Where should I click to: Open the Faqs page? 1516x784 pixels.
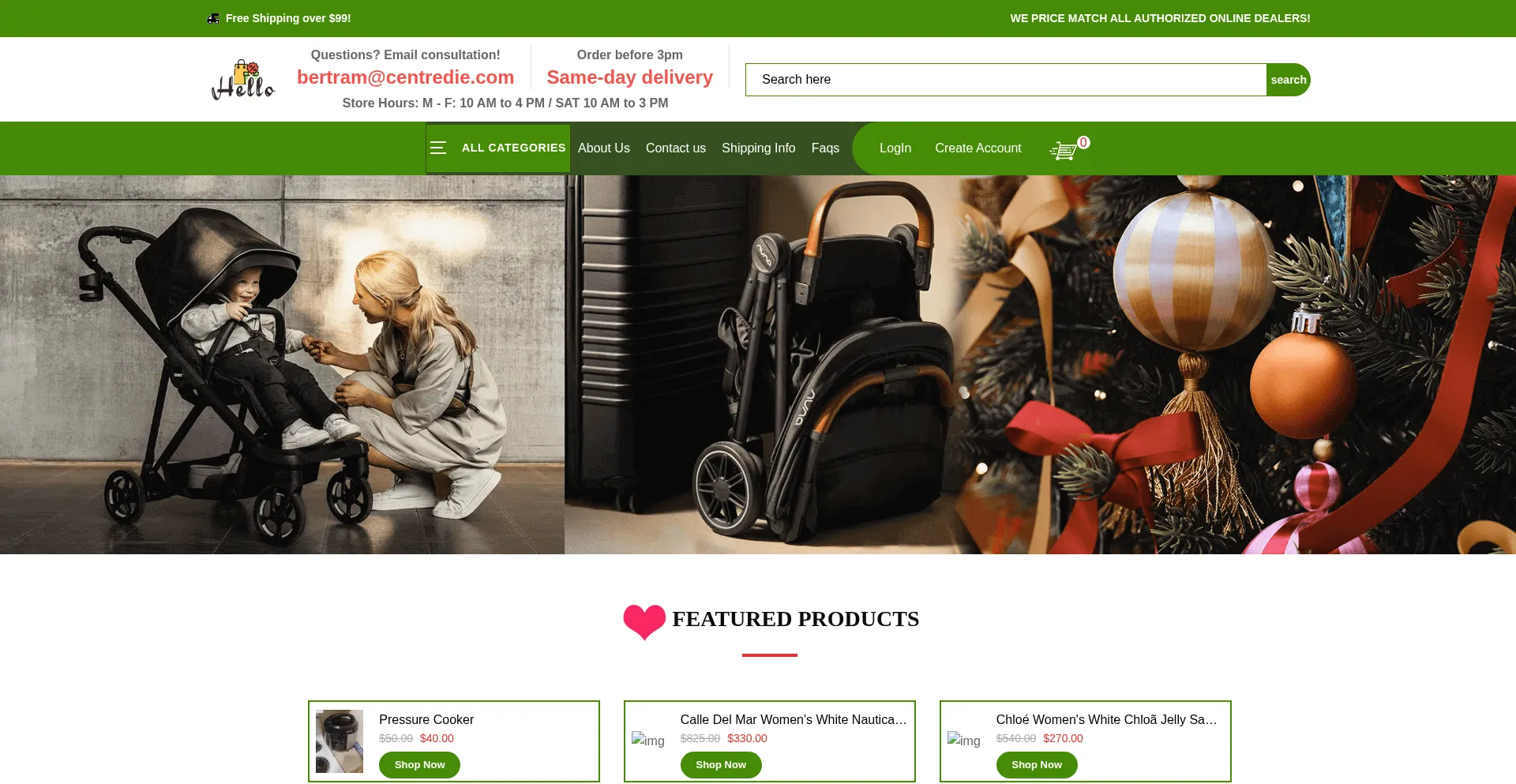[x=825, y=148]
